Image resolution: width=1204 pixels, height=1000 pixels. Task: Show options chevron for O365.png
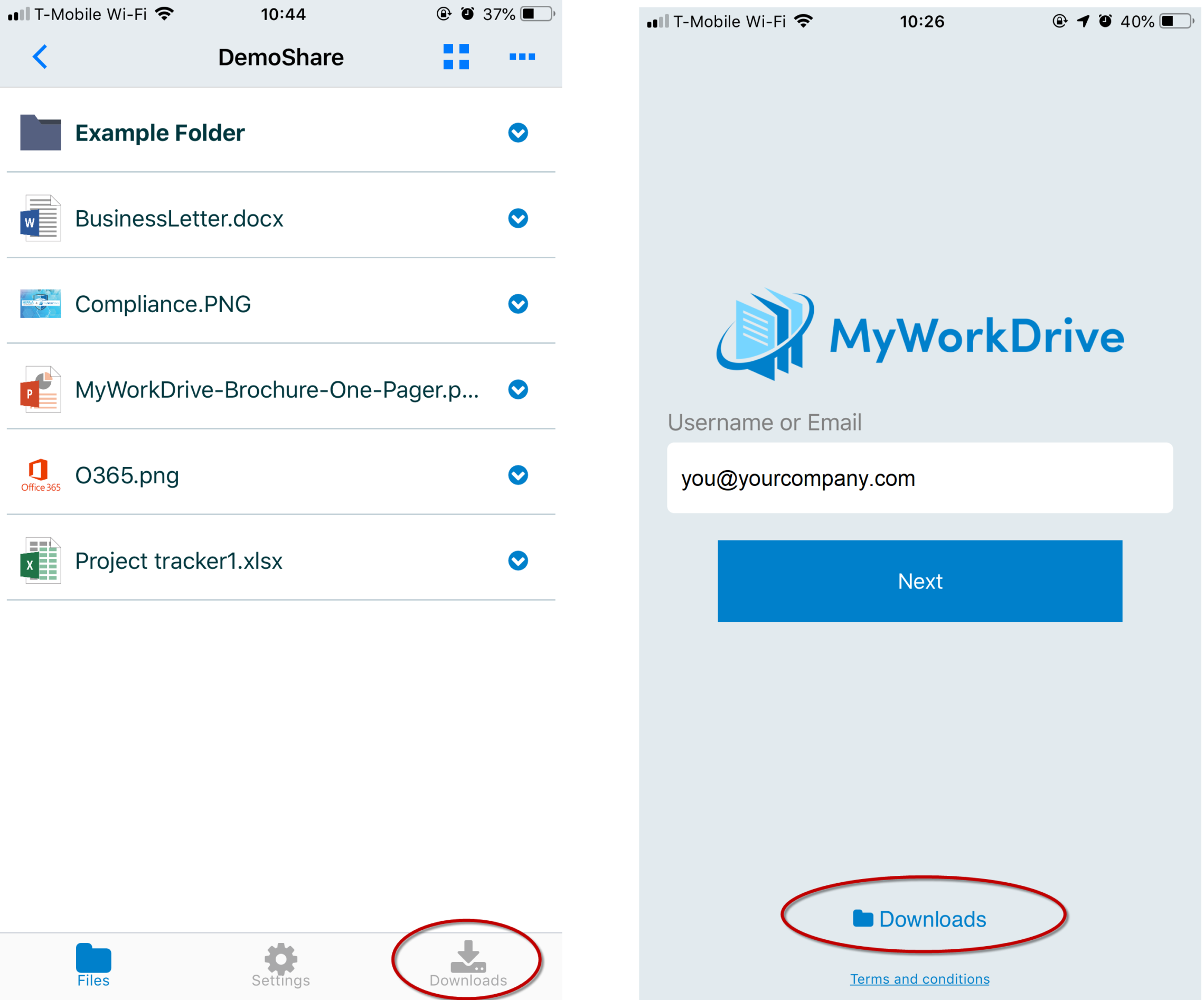click(x=518, y=475)
